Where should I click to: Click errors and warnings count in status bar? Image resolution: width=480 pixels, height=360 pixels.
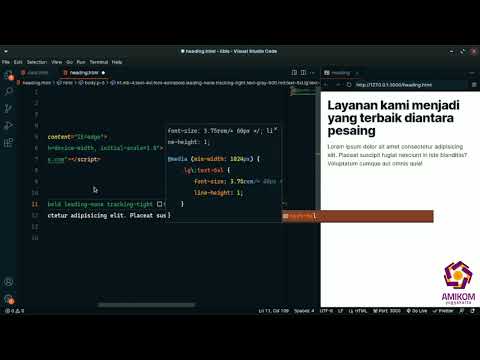tap(14, 311)
